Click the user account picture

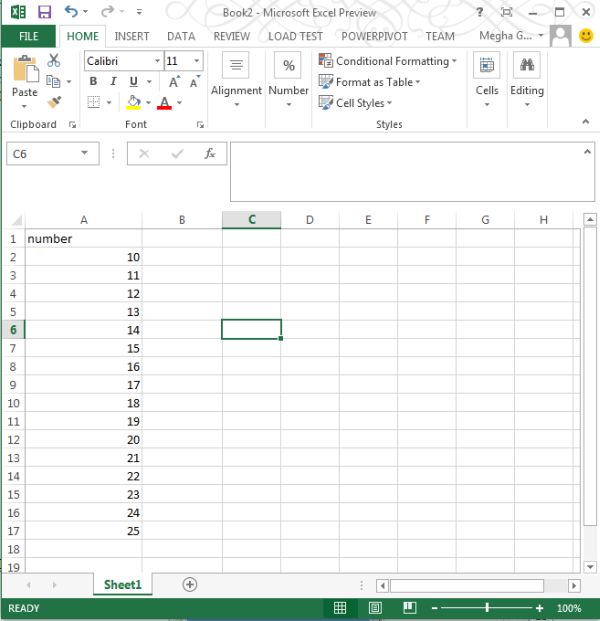tap(560, 36)
